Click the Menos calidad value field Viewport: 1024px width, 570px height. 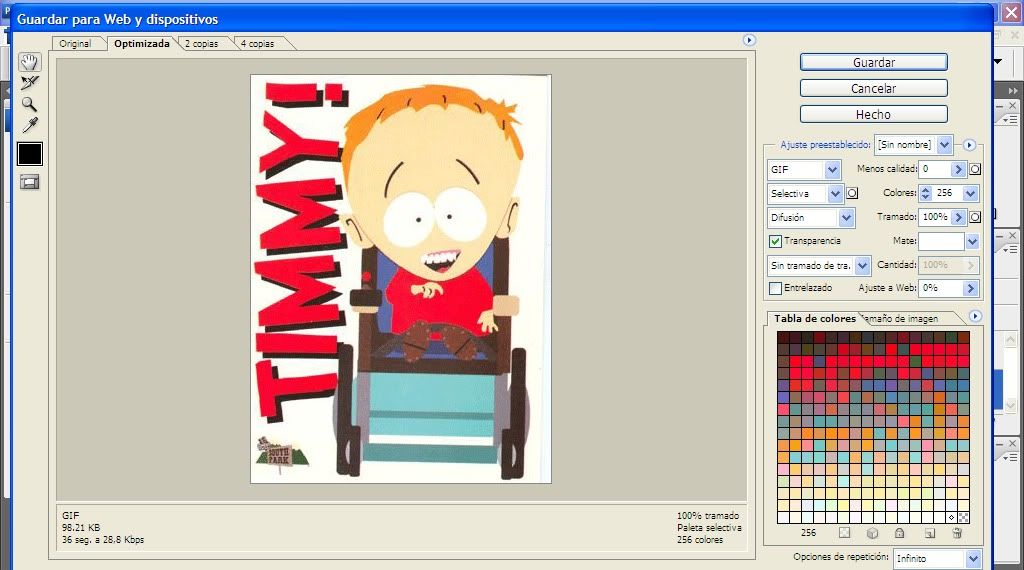[935, 169]
